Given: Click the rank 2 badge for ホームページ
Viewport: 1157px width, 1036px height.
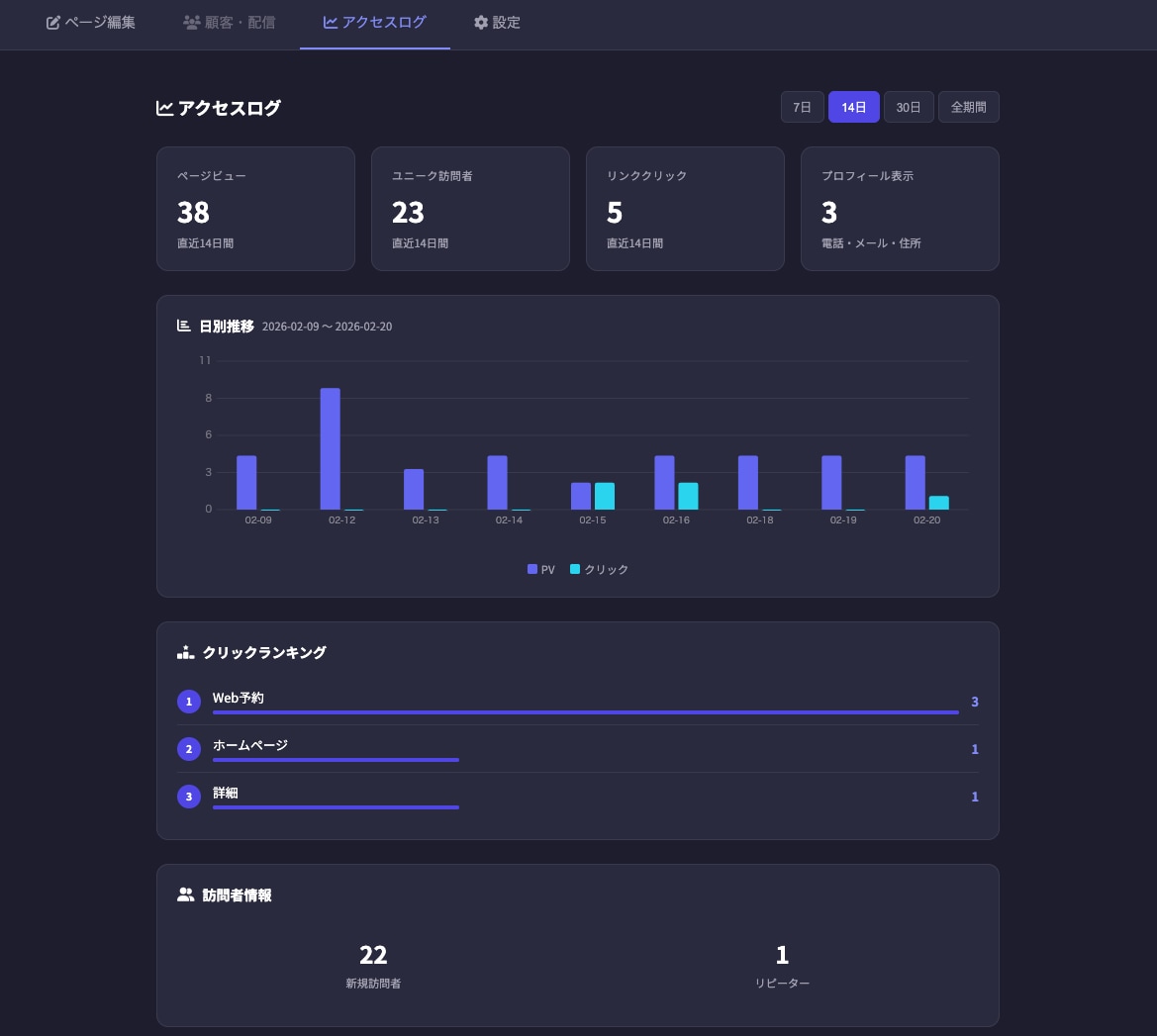Looking at the screenshot, I should coord(189,749).
